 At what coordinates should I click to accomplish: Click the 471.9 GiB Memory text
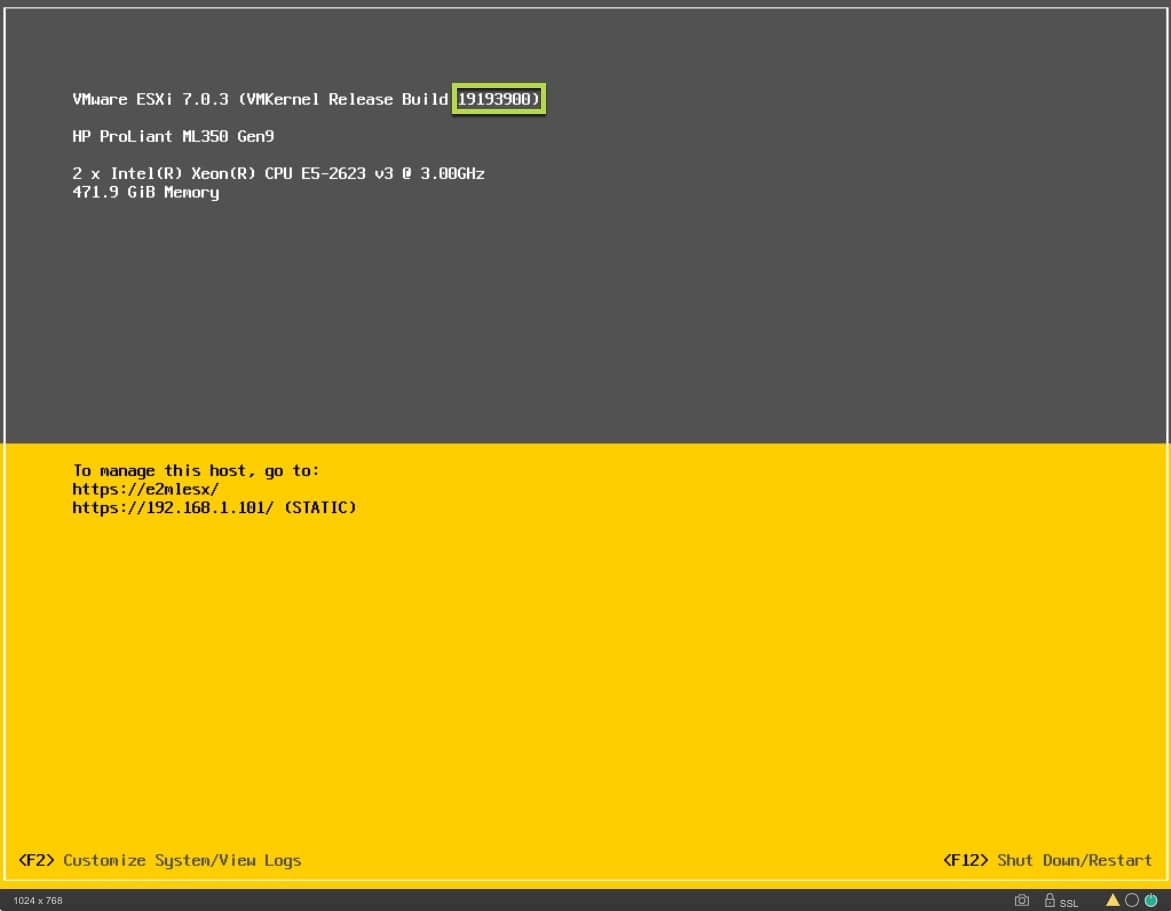pyautogui.click(x=146, y=193)
